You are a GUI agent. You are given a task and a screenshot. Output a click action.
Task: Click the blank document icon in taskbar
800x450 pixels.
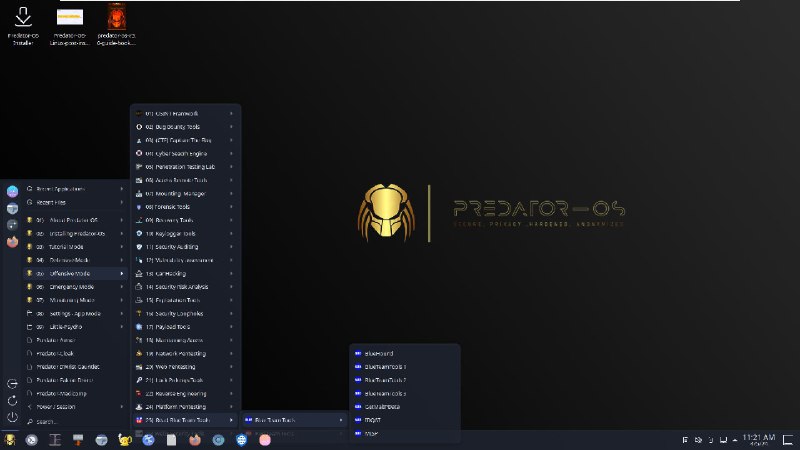click(x=171, y=440)
